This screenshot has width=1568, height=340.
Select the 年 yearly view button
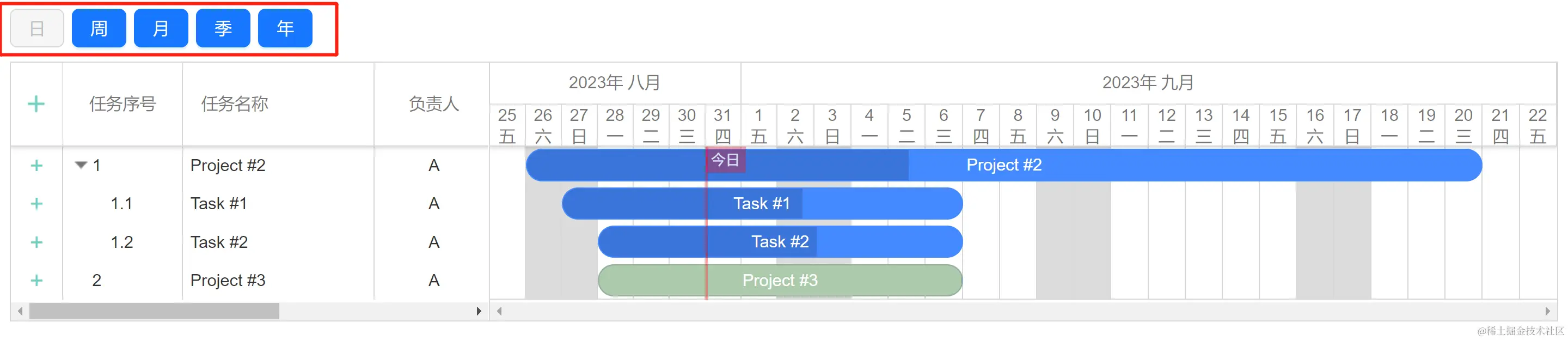click(285, 28)
